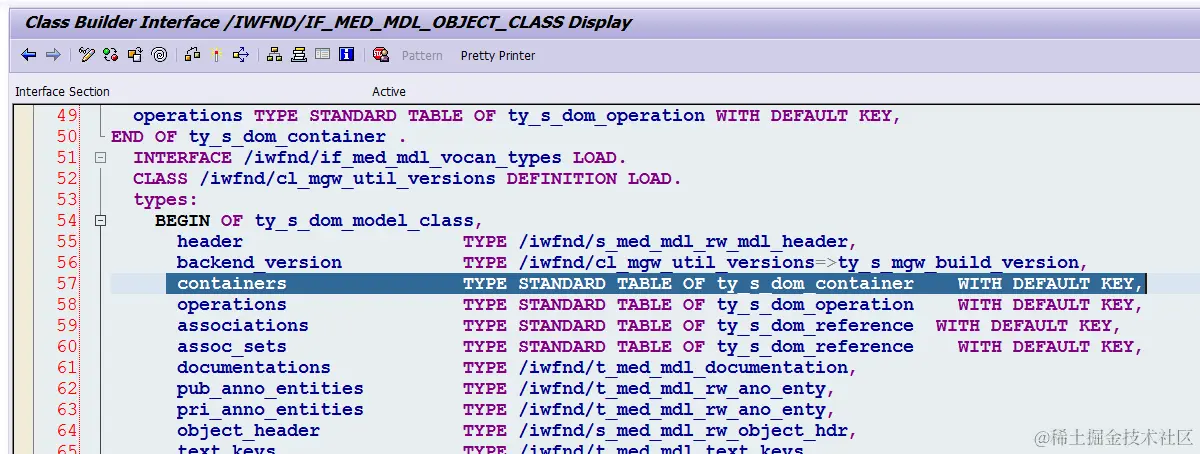Click the 'backend_version' field name
This screenshot has height=454, width=1200.
coord(259,262)
